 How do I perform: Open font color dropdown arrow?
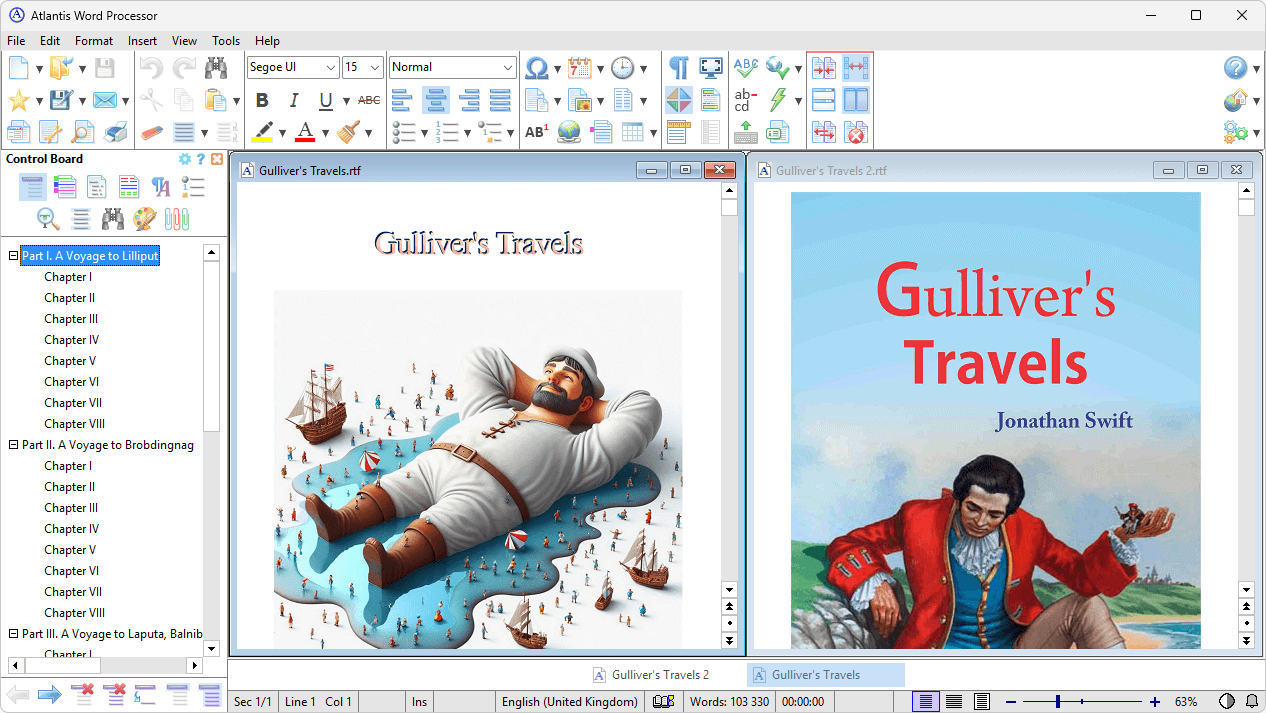tap(325, 133)
